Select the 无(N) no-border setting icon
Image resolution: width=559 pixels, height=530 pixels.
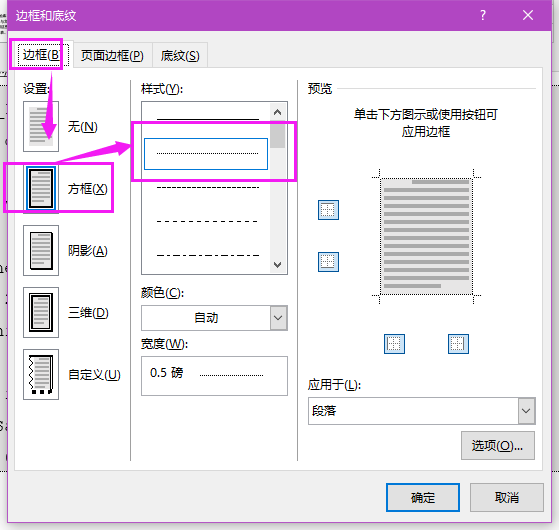click(x=41, y=127)
